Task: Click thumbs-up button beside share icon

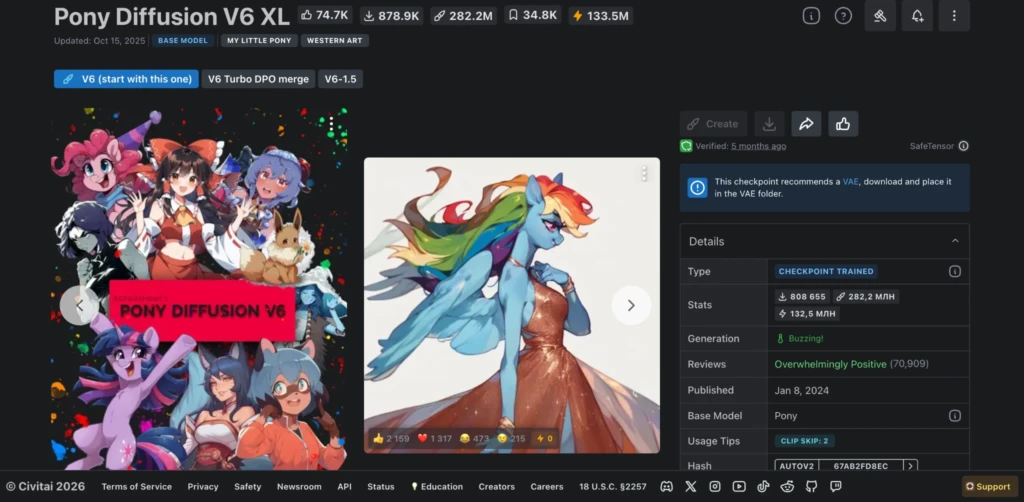Action: 843,123
